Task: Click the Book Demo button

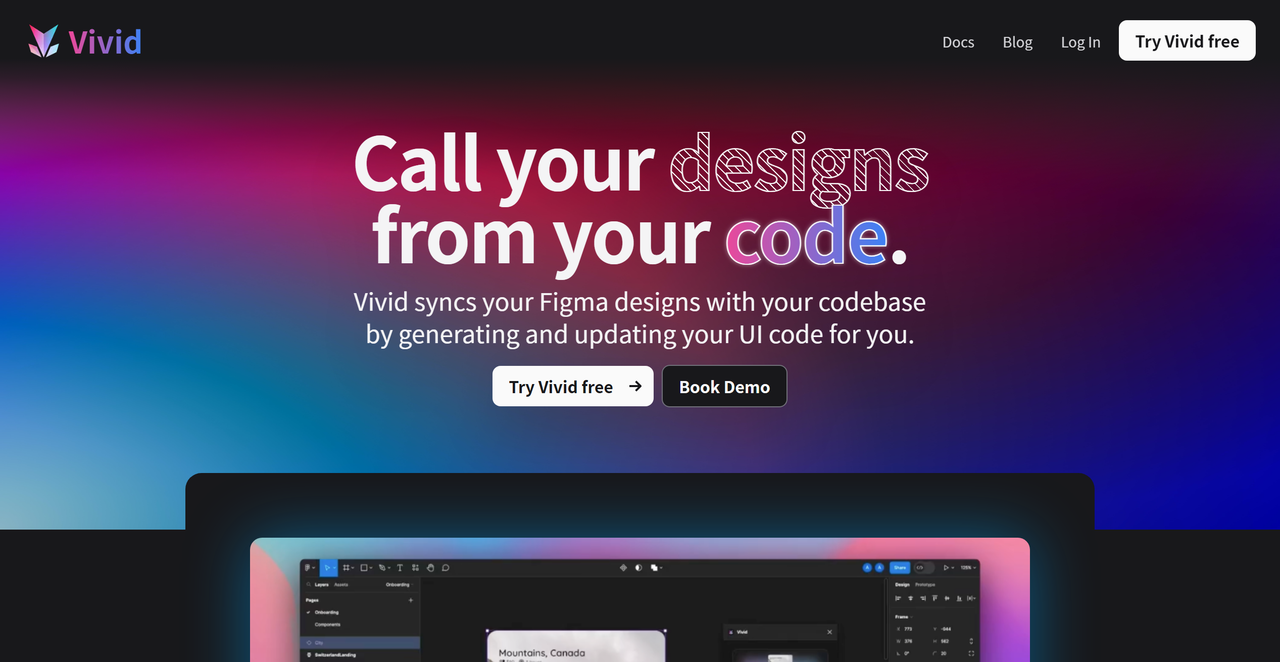Action: 724,386
